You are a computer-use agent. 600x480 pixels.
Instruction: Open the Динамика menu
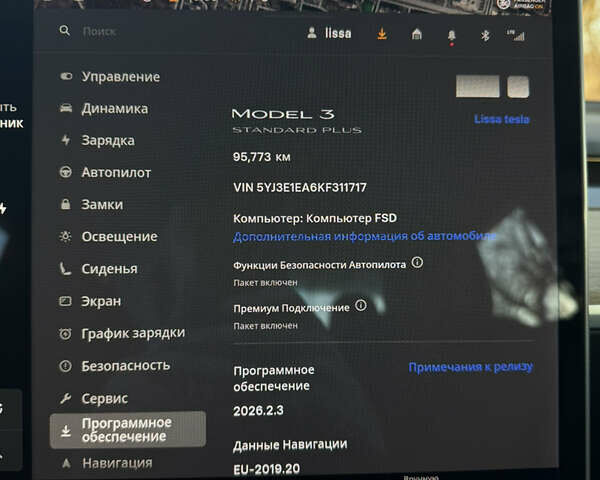click(104, 109)
